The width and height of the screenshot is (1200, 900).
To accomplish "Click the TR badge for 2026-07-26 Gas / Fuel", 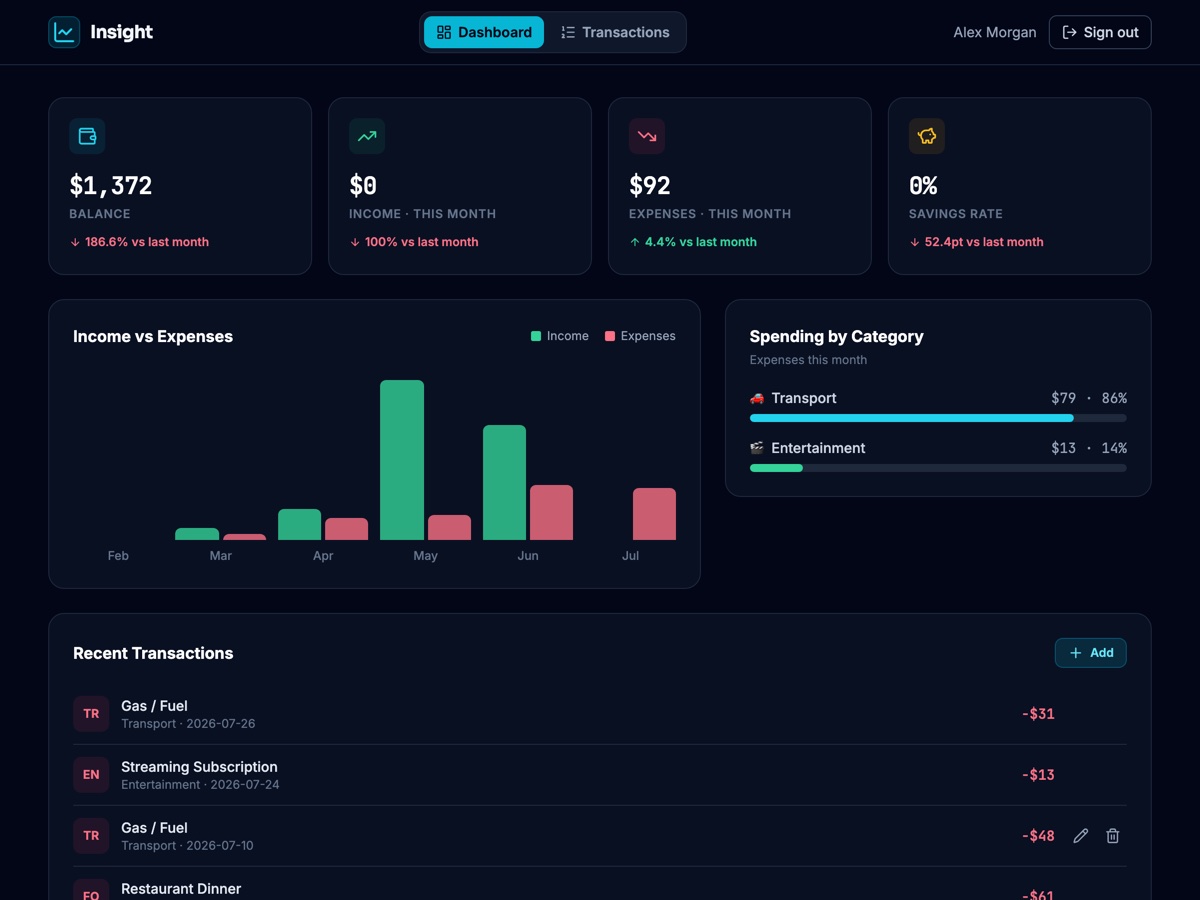I will [91, 714].
